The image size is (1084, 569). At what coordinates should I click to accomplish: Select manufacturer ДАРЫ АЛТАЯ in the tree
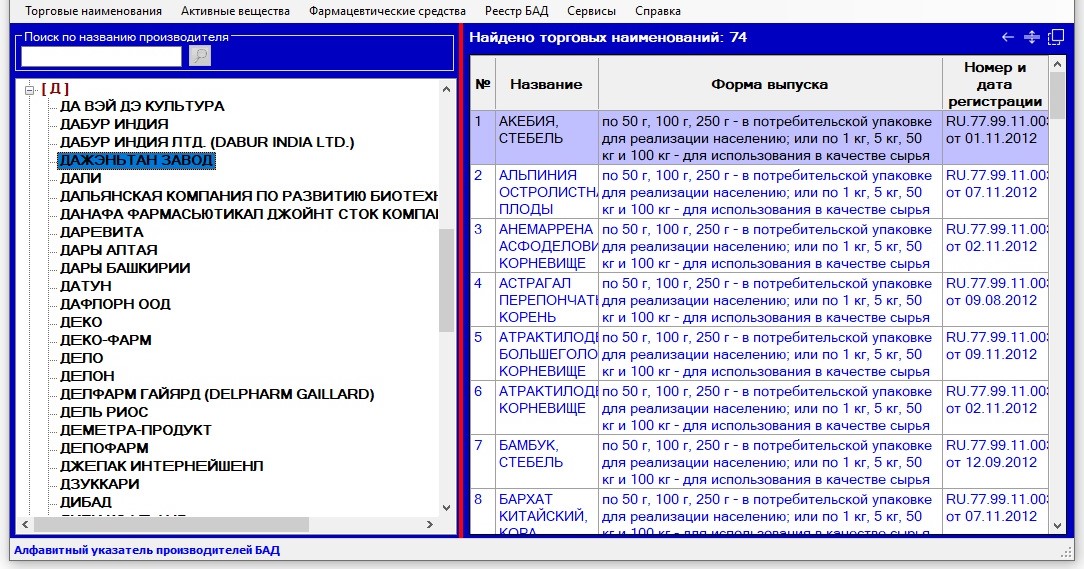(108, 250)
